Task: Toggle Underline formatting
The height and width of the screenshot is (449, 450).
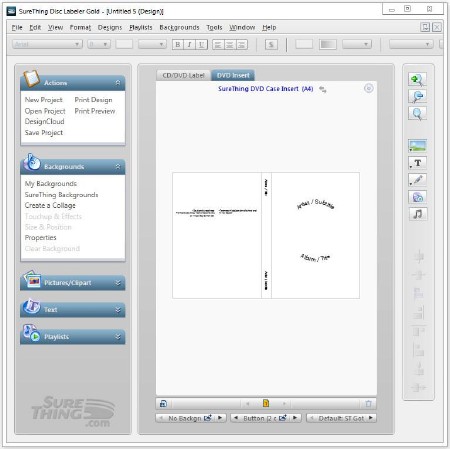Action: coord(201,44)
